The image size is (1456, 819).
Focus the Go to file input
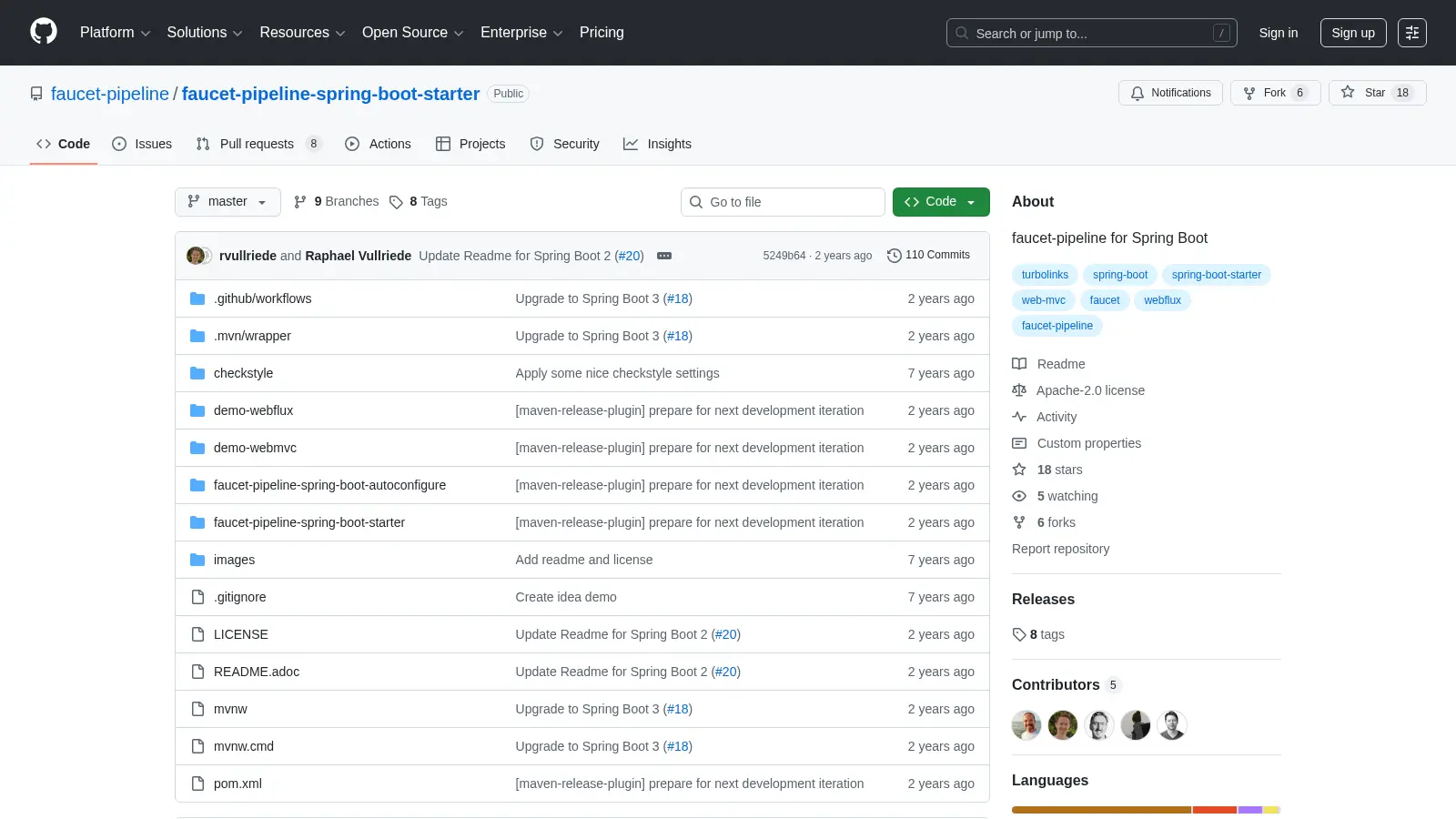783,202
